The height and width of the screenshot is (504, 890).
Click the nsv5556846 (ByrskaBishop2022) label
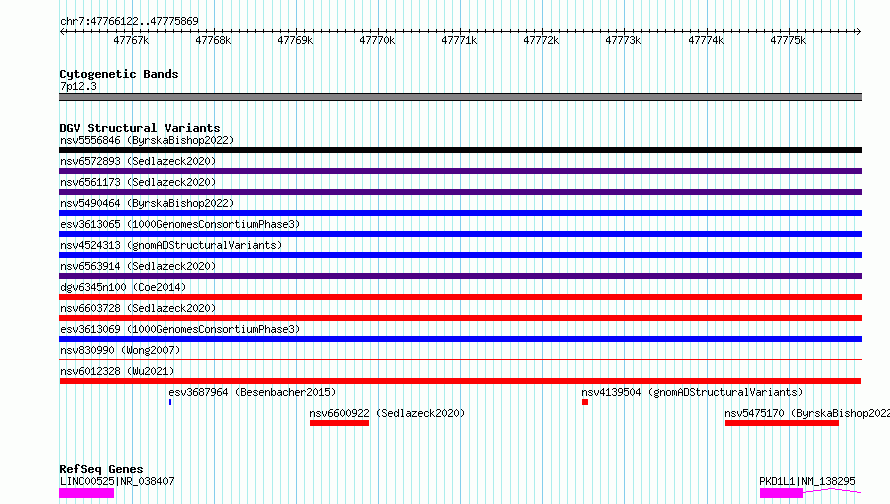(x=147, y=140)
